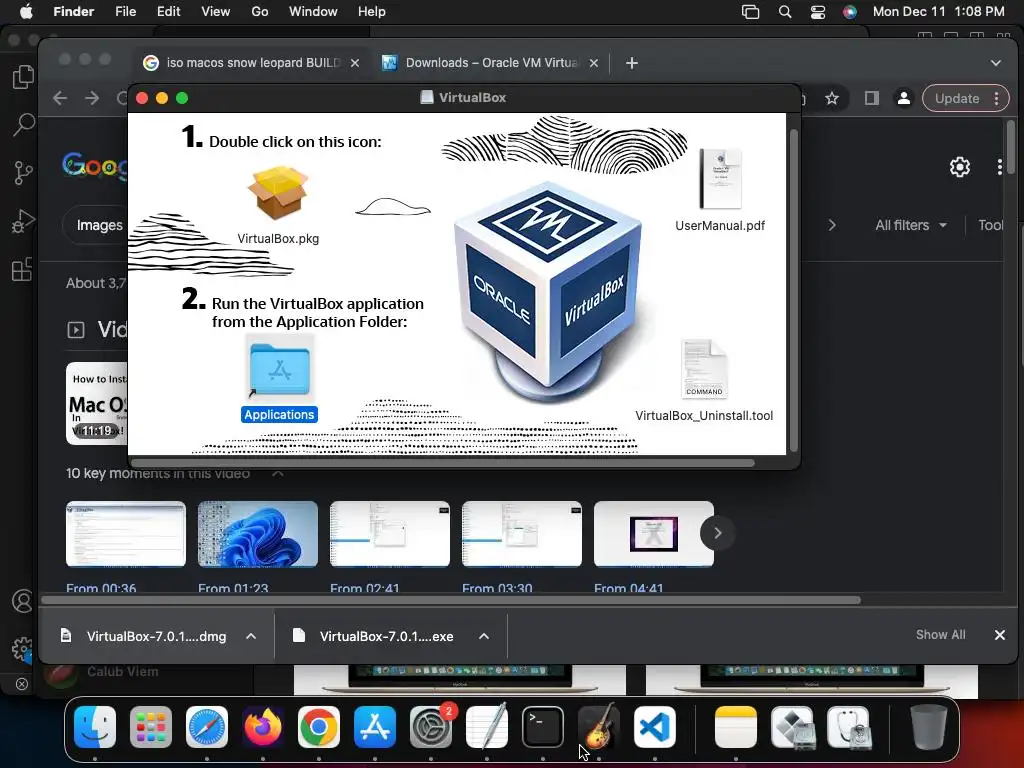This screenshot has width=1024, height=768.
Task: Open TextEdit from the Dock
Action: tap(487, 727)
